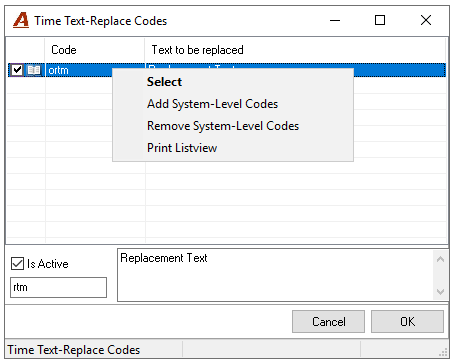454x360 pixels.
Task: Toggle the Is Active checkbox
Action: click(x=17, y=263)
